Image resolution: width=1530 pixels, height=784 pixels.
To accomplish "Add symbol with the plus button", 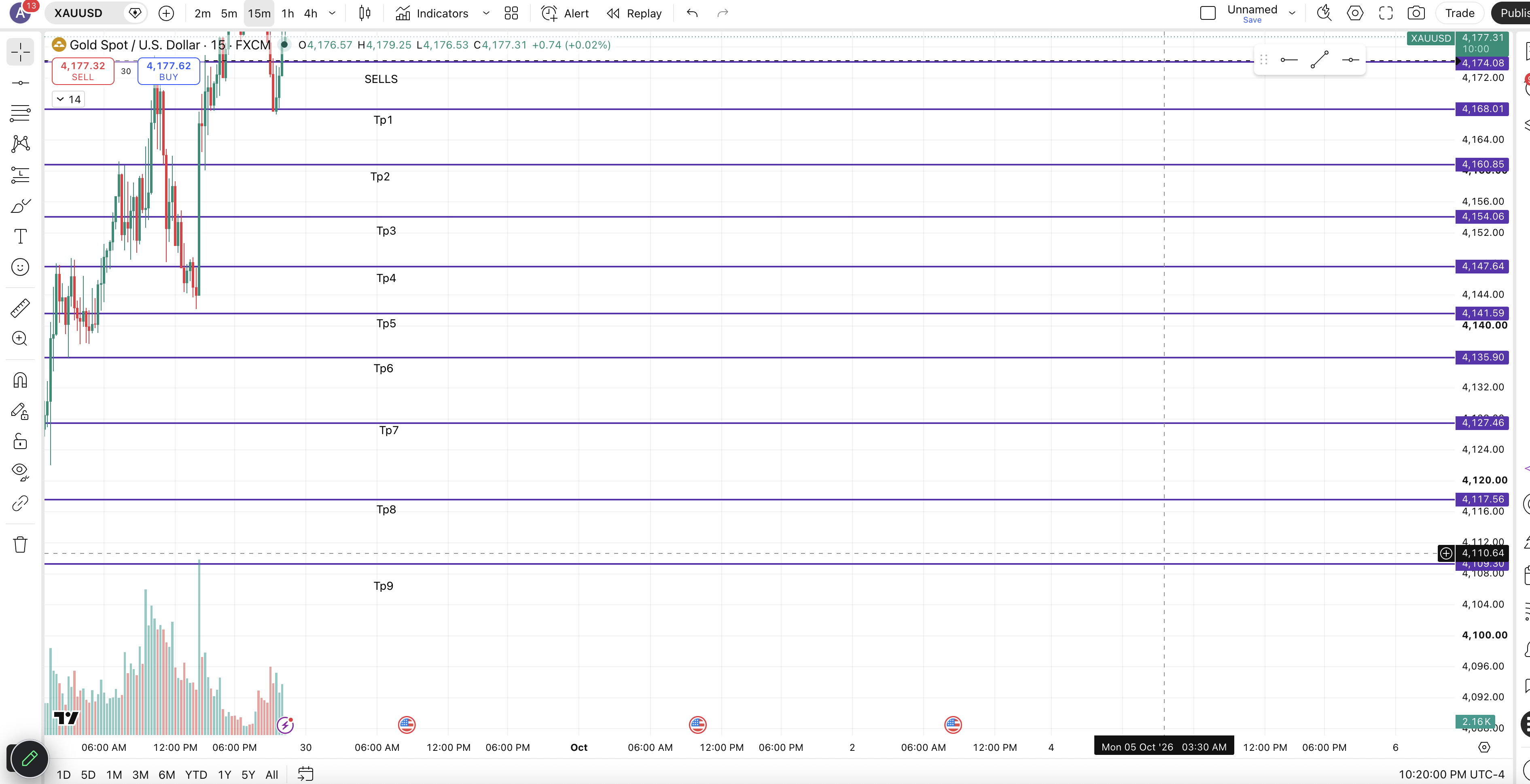I will tap(166, 13).
